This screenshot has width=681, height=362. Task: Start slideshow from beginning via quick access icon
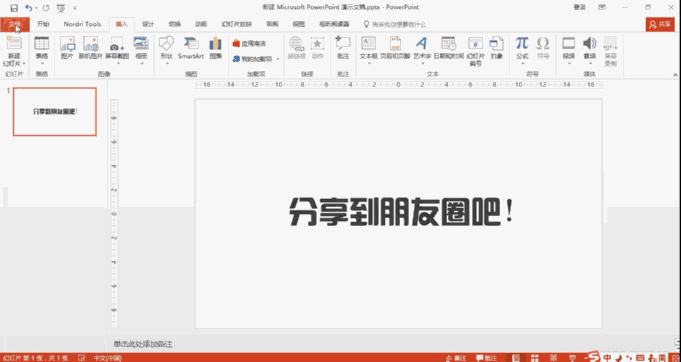(61, 8)
